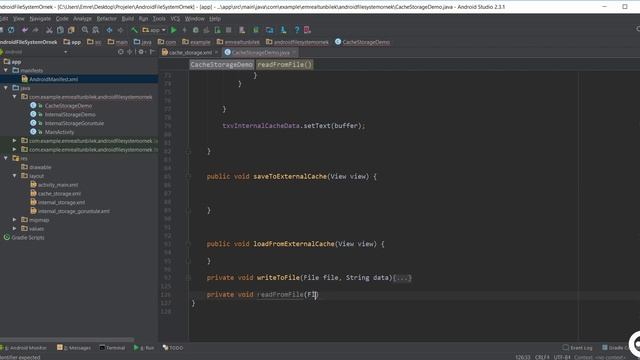The width and height of the screenshot is (640, 360).
Task: Click the Redo arrow in toolbar
Action: pos(36,30)
